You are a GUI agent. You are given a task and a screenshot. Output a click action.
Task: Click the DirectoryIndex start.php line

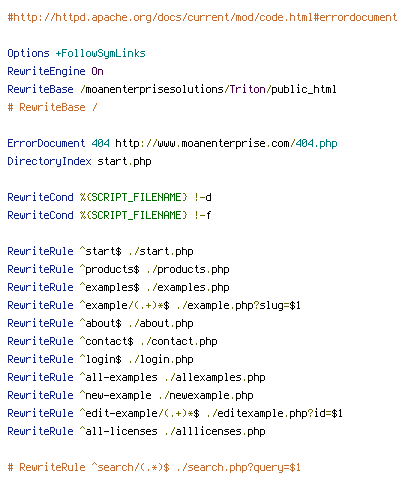(79, 161)
